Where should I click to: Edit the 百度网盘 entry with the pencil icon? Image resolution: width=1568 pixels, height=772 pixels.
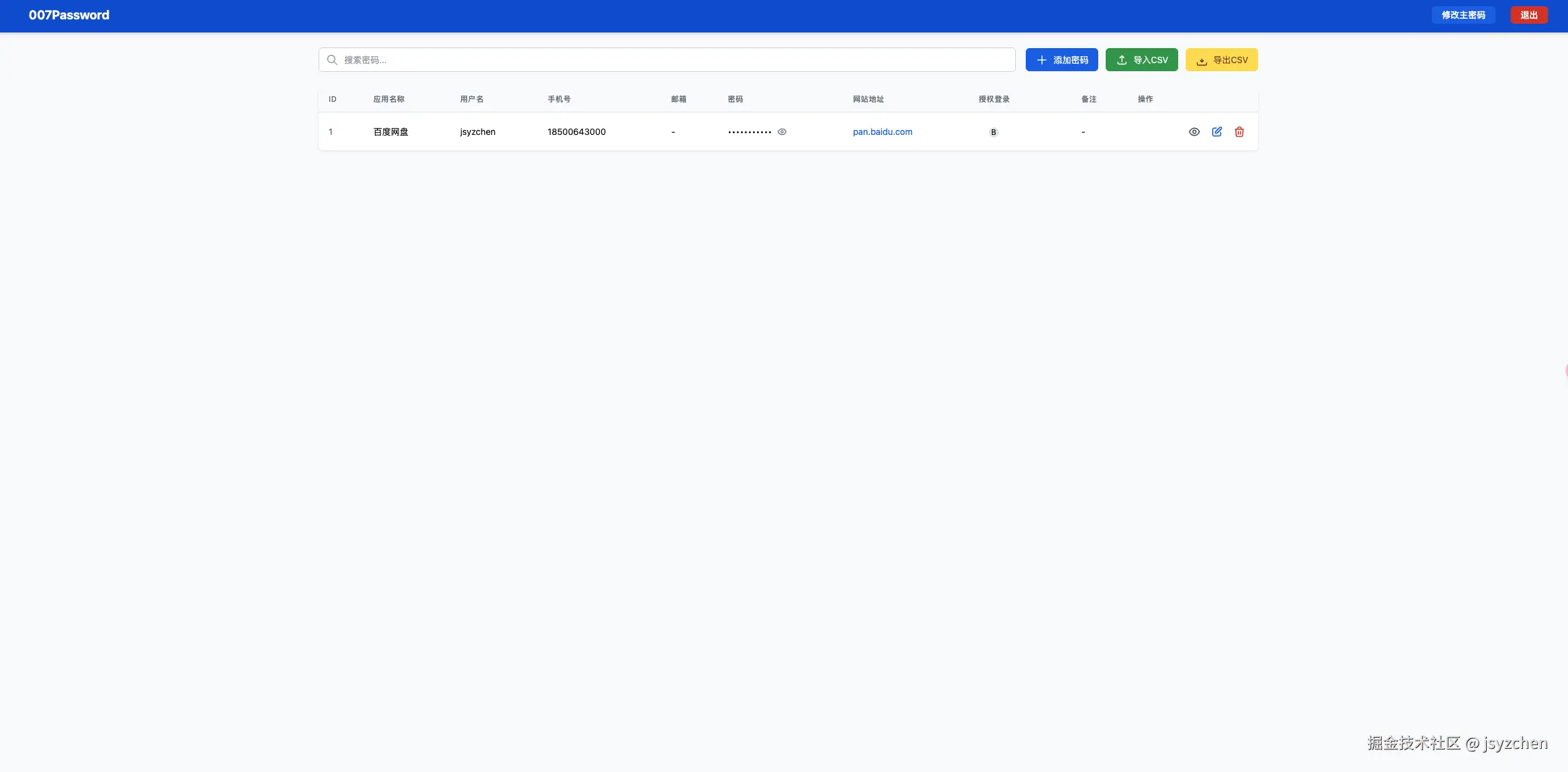click(x=1216, y=132)
